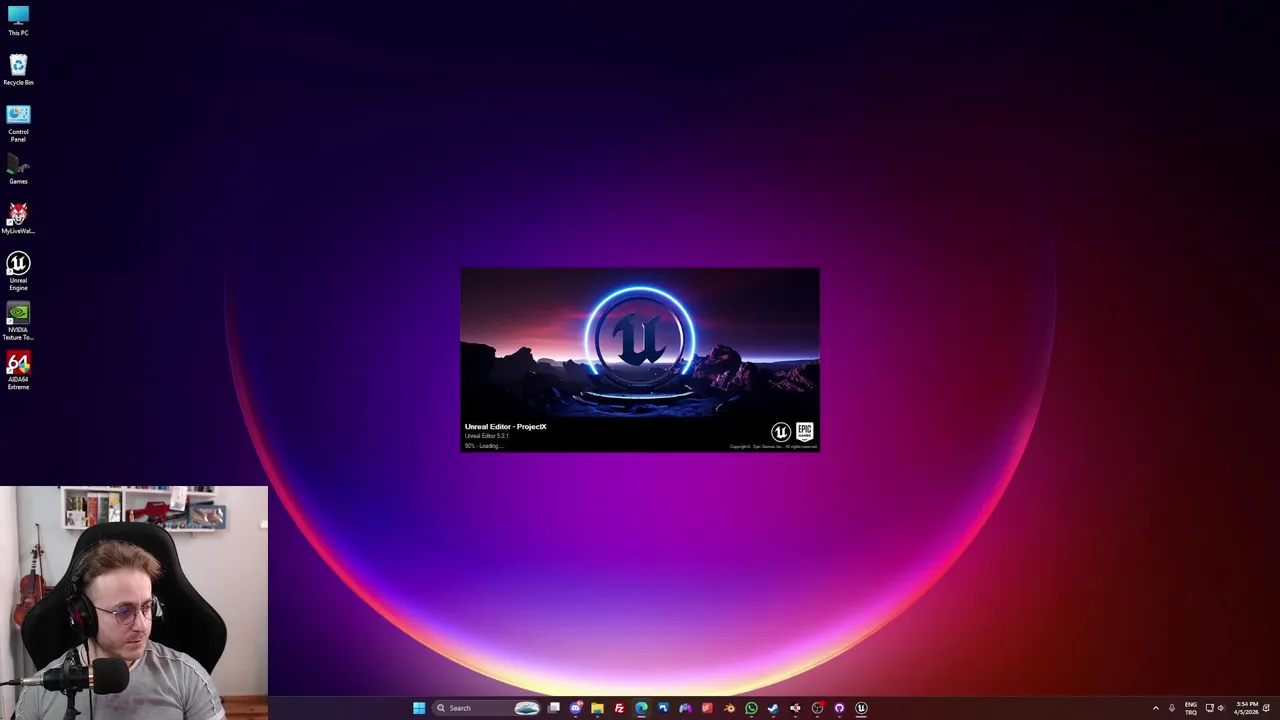The height and width of the screenshot is (720, 1280).
Task: Open Blender from the taskbar
Action: click(x=730, y=708)
